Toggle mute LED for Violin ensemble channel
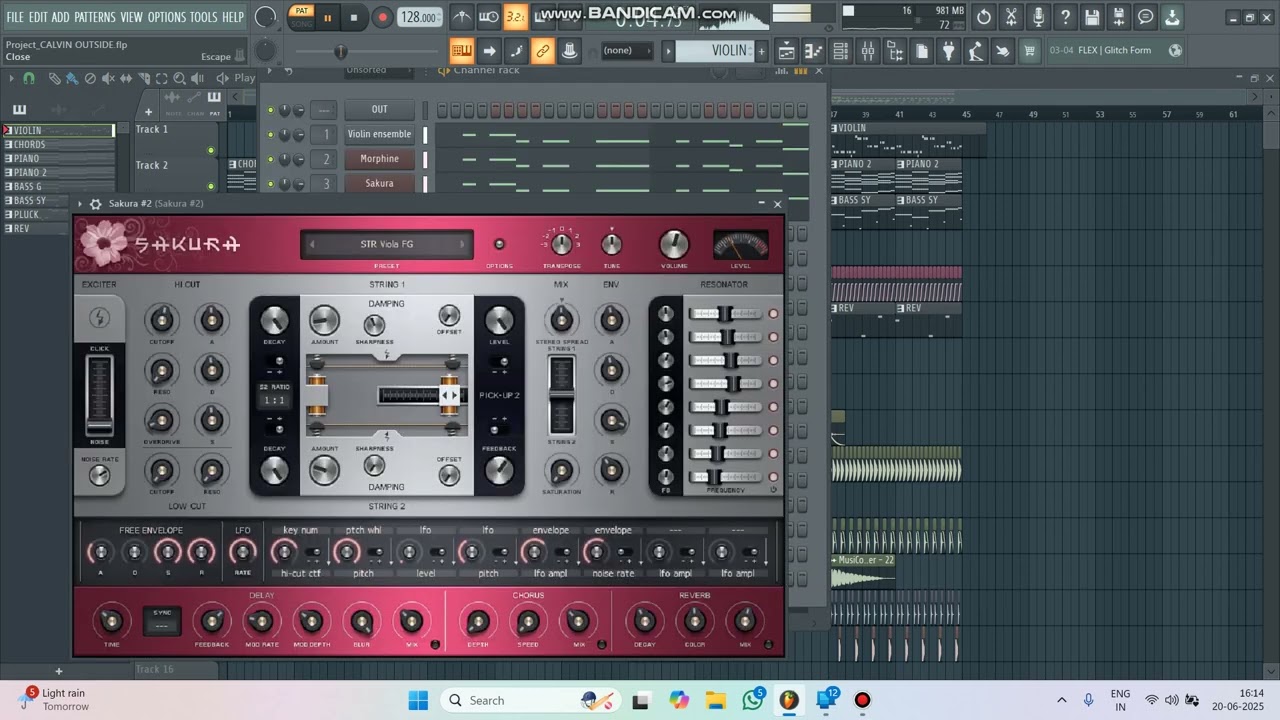Screen dimensions: 1280x720 coord(270,134)
